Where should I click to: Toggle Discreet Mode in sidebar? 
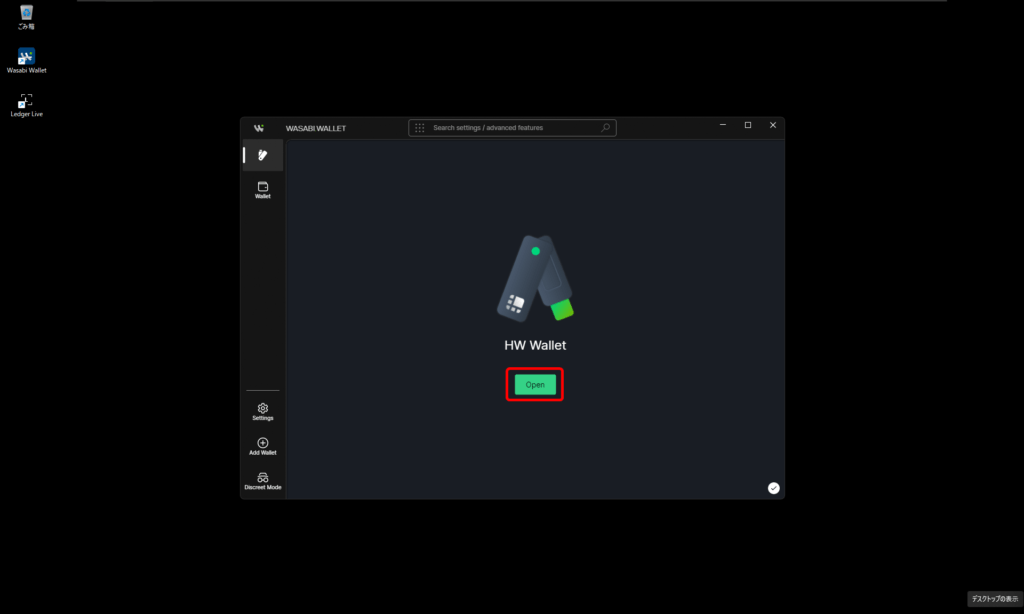[x=263, y=481]
